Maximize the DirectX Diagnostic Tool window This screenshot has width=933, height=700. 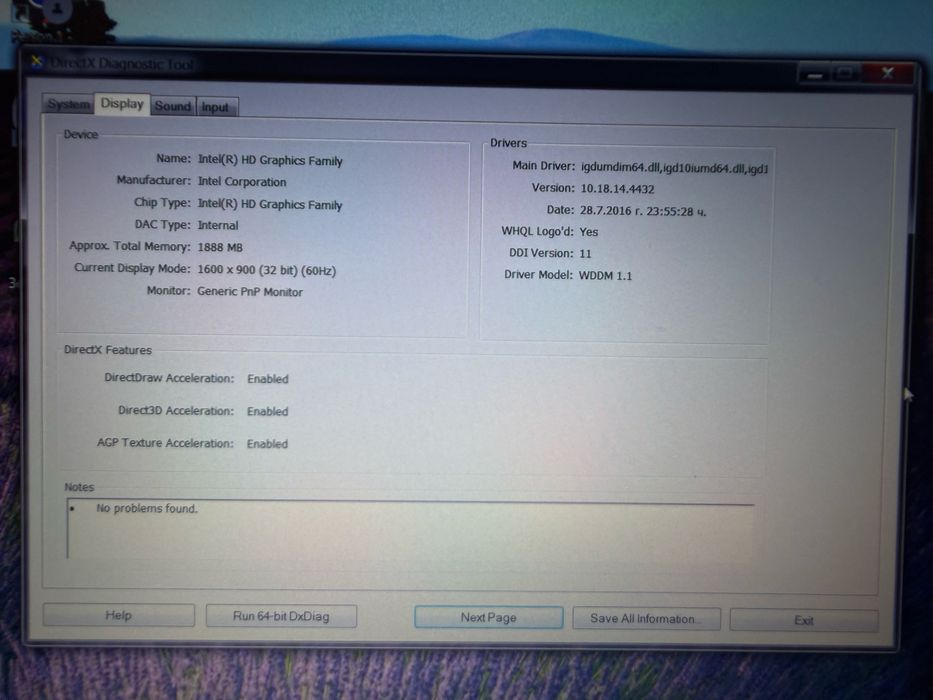pos(846,74)
